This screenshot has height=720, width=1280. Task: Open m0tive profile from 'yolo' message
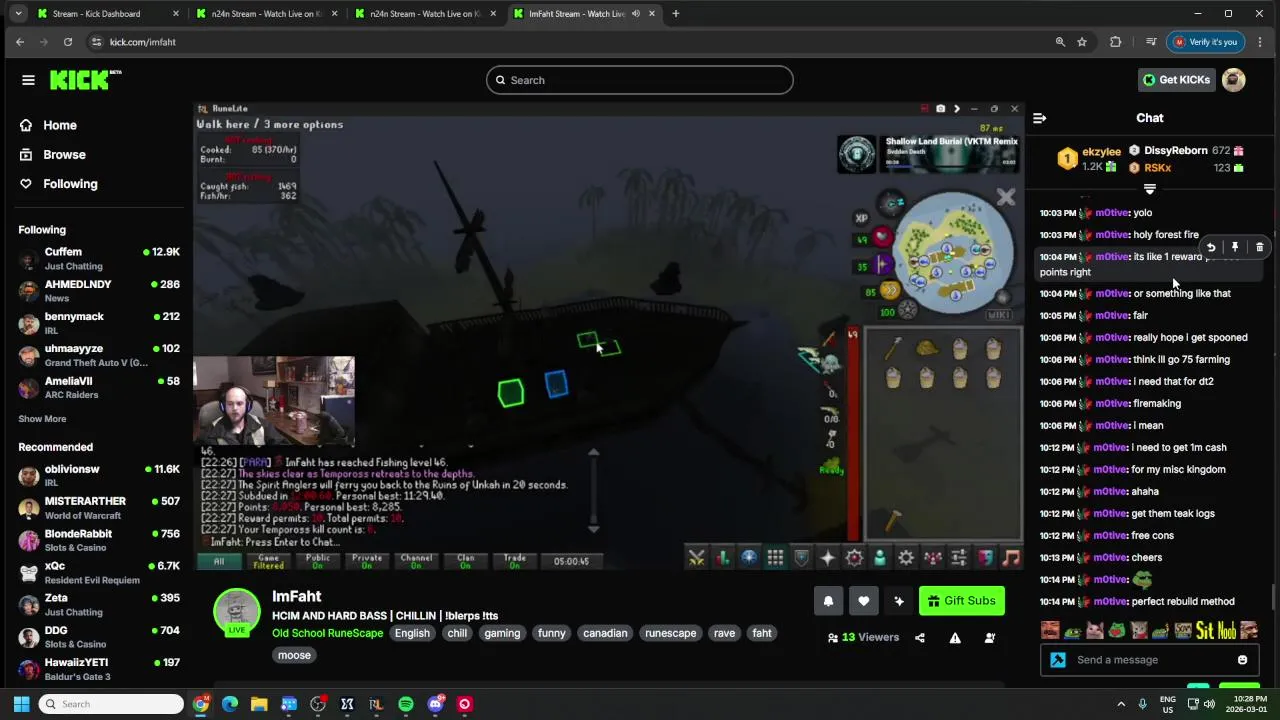[1111, 213]
